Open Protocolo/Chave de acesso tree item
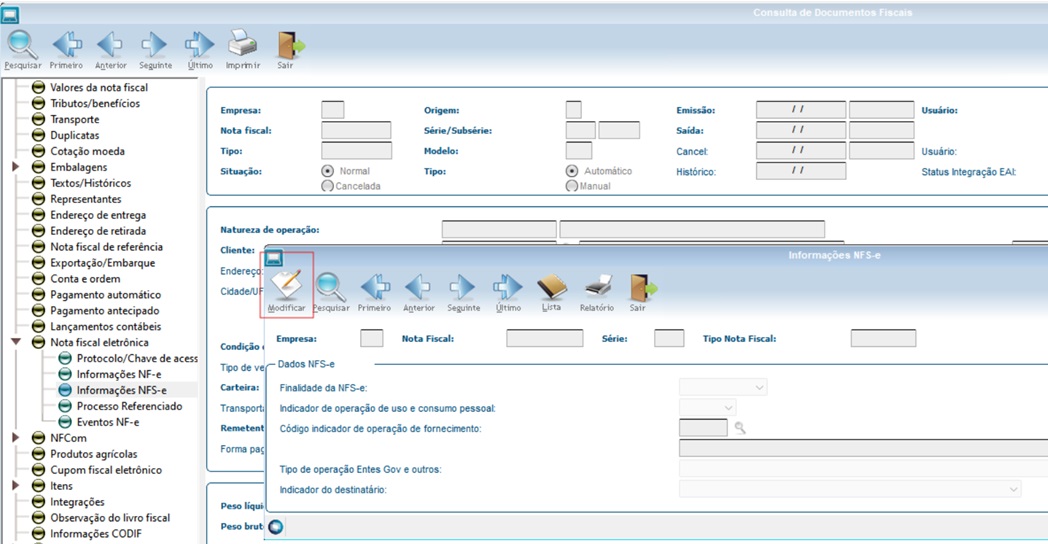Viewport: 1048px width, 544px height. pos(137,358)
